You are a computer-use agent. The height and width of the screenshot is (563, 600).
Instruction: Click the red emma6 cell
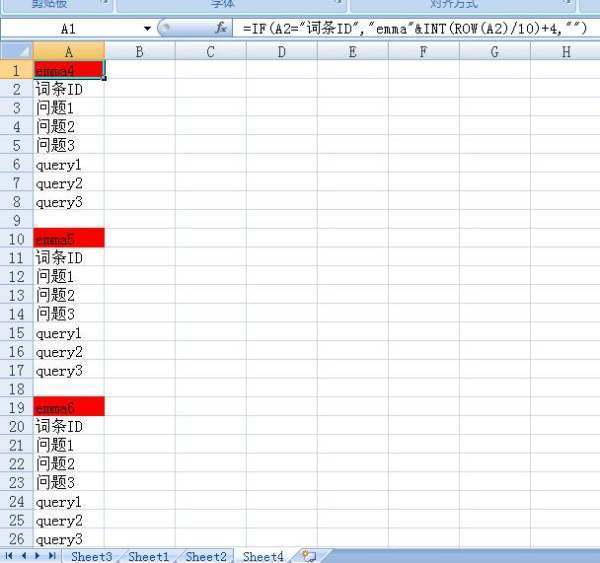(x=68, y=408)
